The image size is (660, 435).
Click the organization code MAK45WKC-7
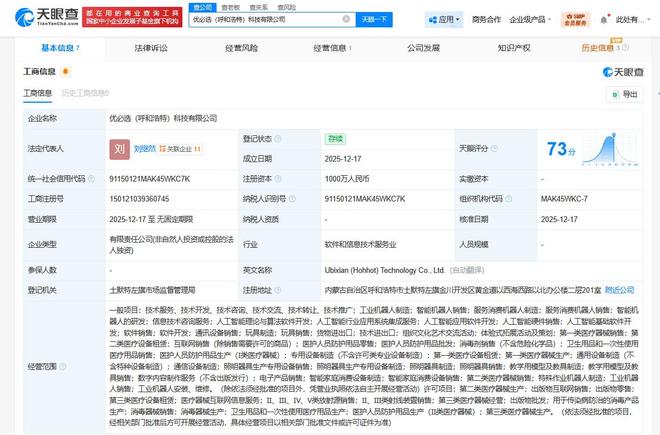coord(564,199)
